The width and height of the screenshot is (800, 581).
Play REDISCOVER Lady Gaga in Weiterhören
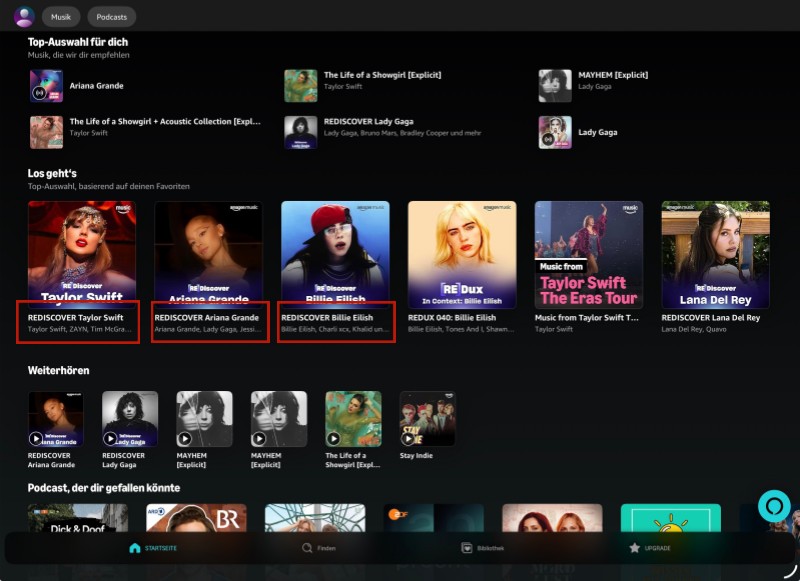110,438
